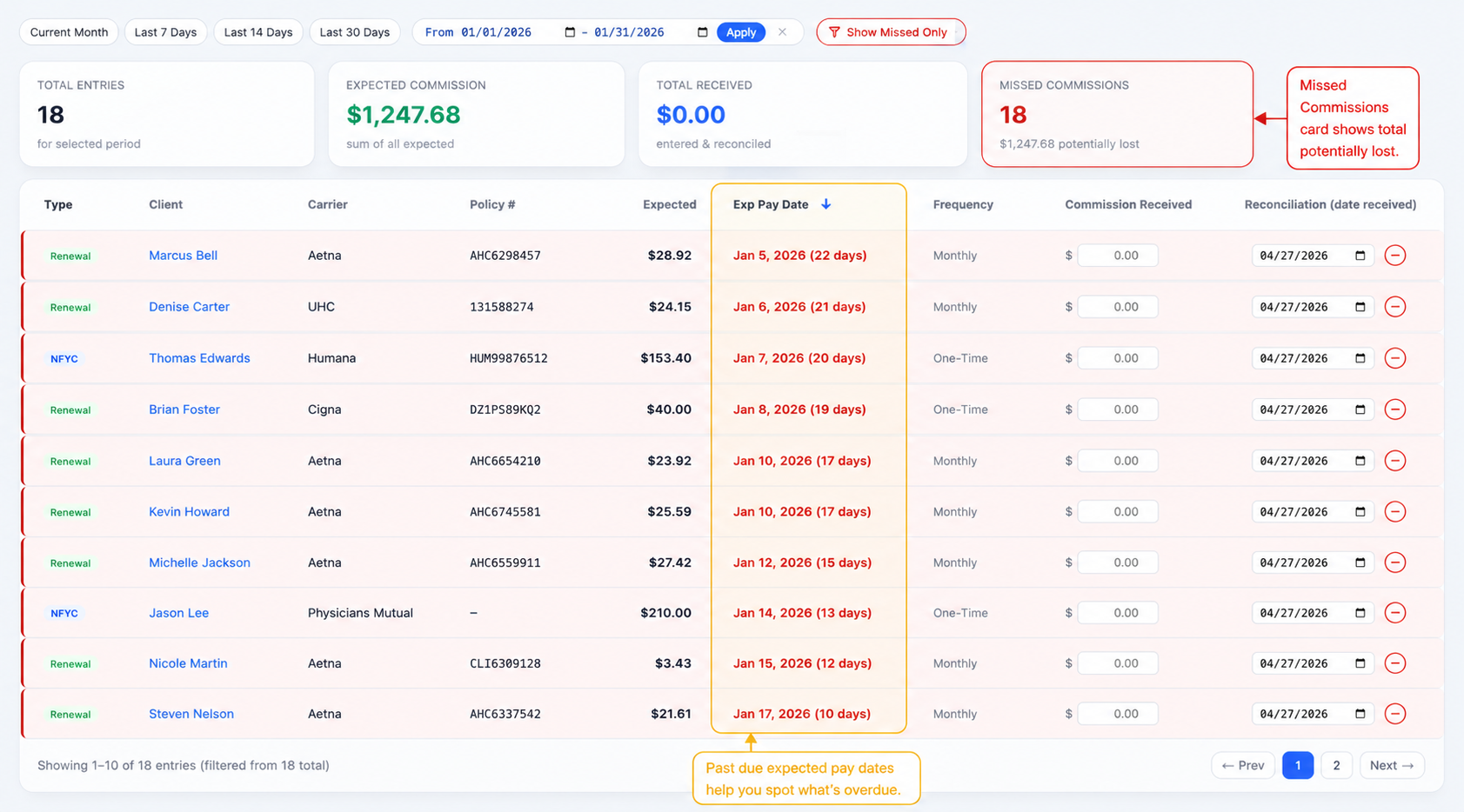Clear the date range with the X icon
1464x812 pixels.
[x=782, y=32]
